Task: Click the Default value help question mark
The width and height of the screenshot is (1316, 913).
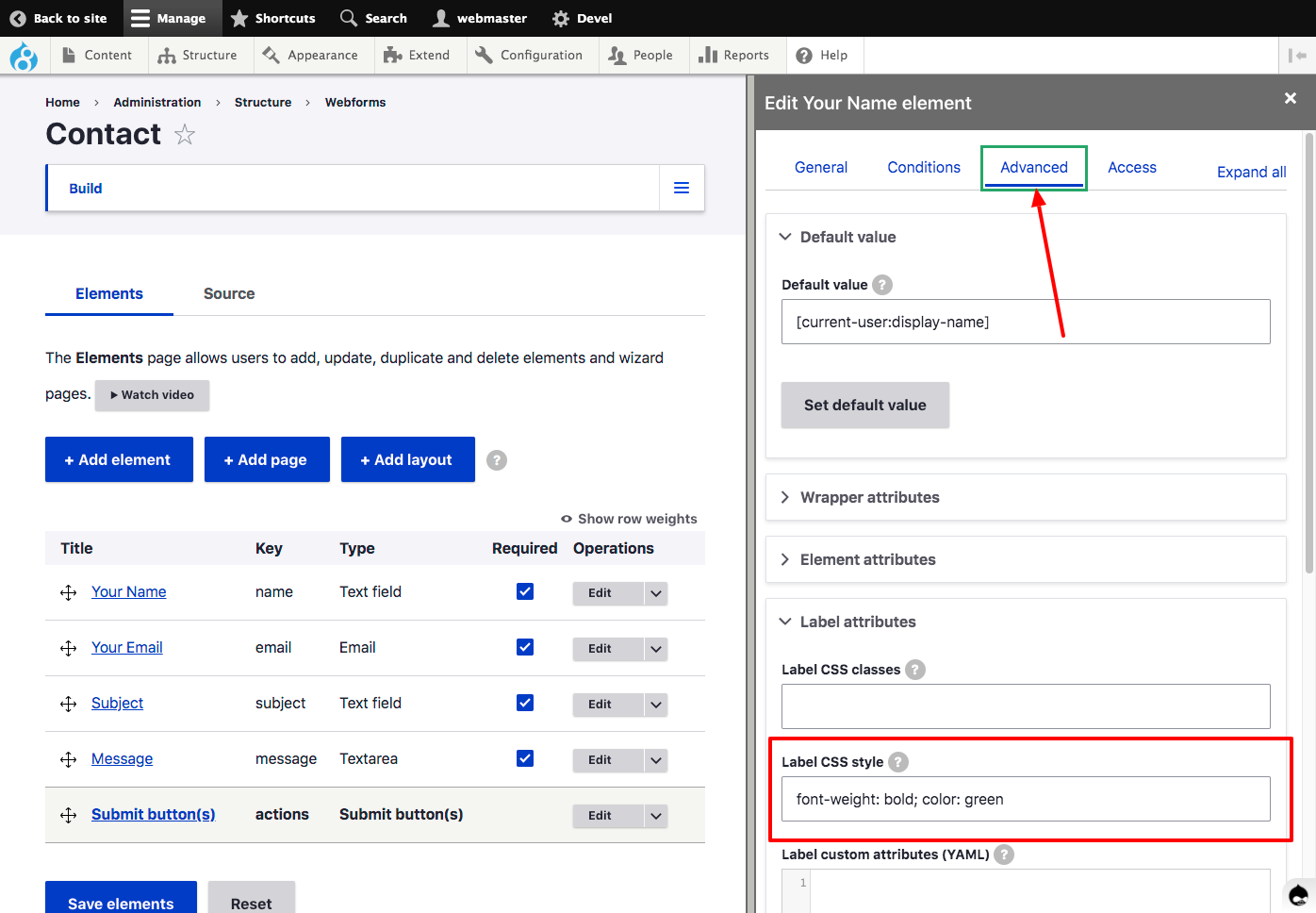Action: 882,285
